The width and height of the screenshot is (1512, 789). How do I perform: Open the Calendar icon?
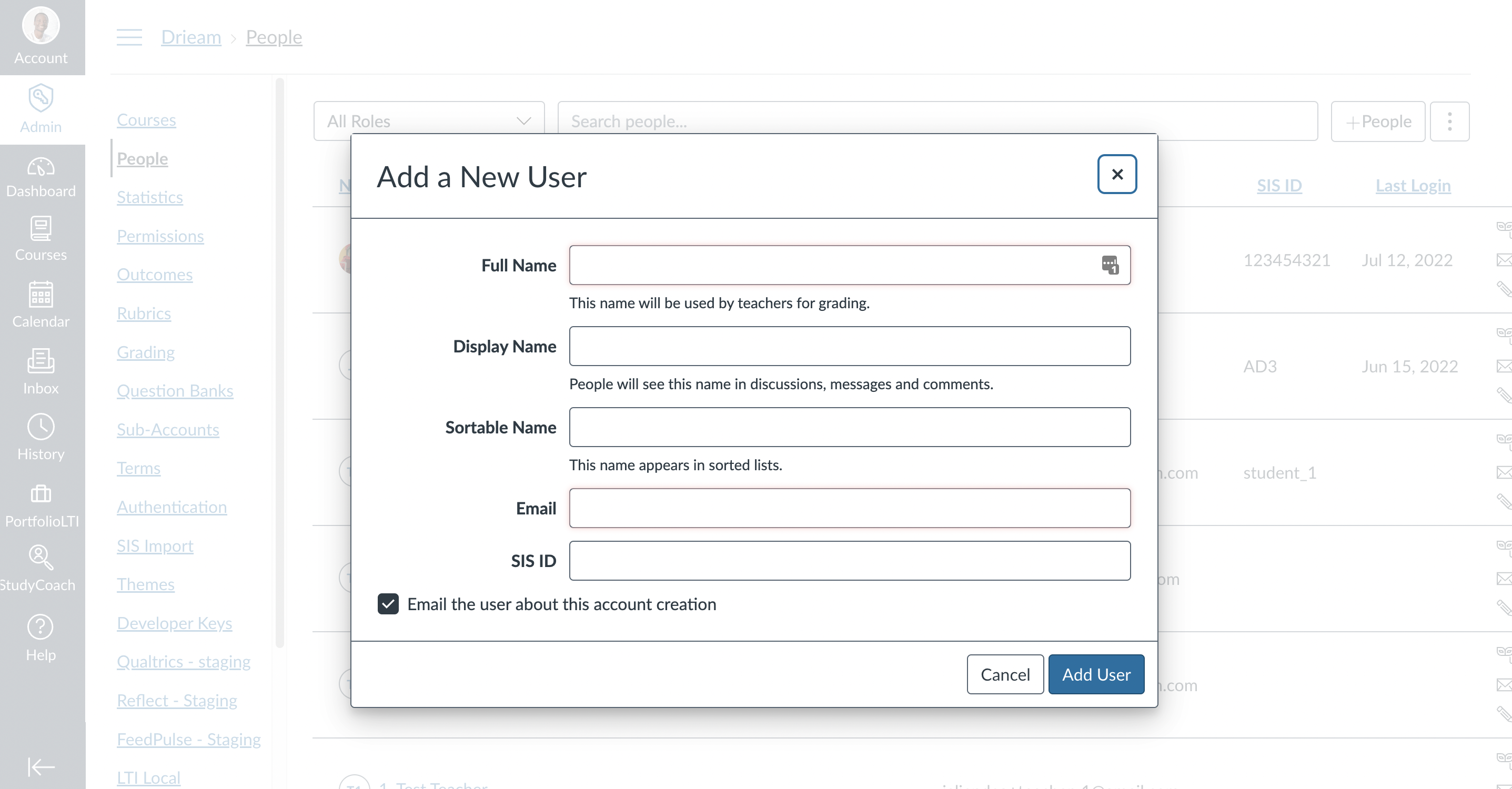click(x=41, y=294)
